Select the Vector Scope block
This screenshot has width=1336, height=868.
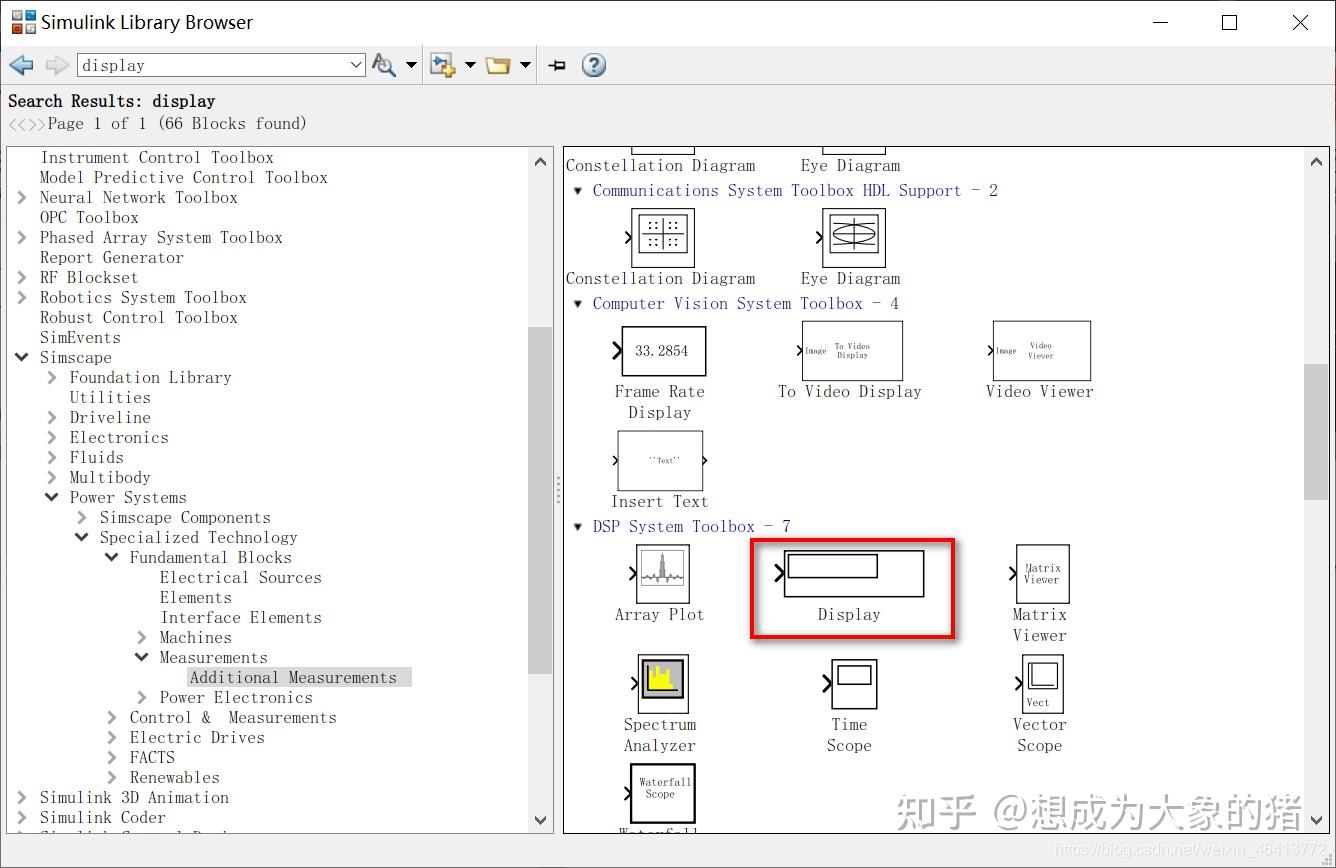[1040, 685]
